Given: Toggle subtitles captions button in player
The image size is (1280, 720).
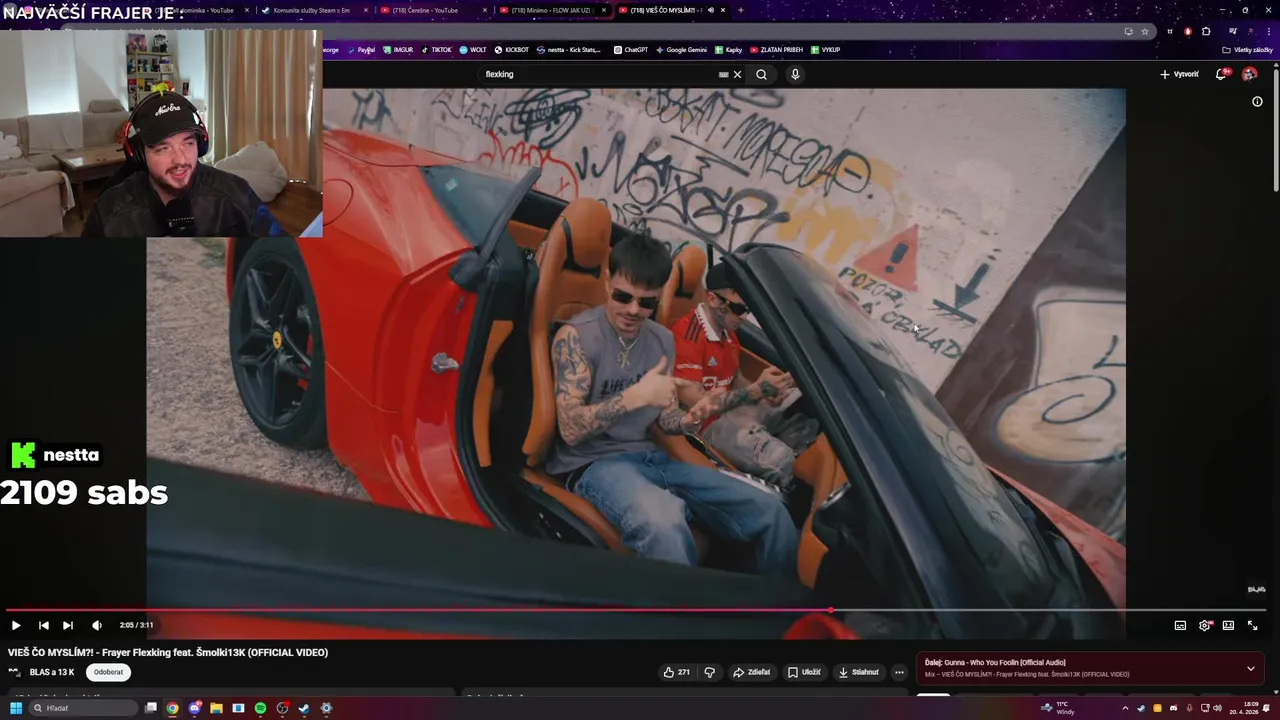Looking at the screenshot, I should 1180,625.
